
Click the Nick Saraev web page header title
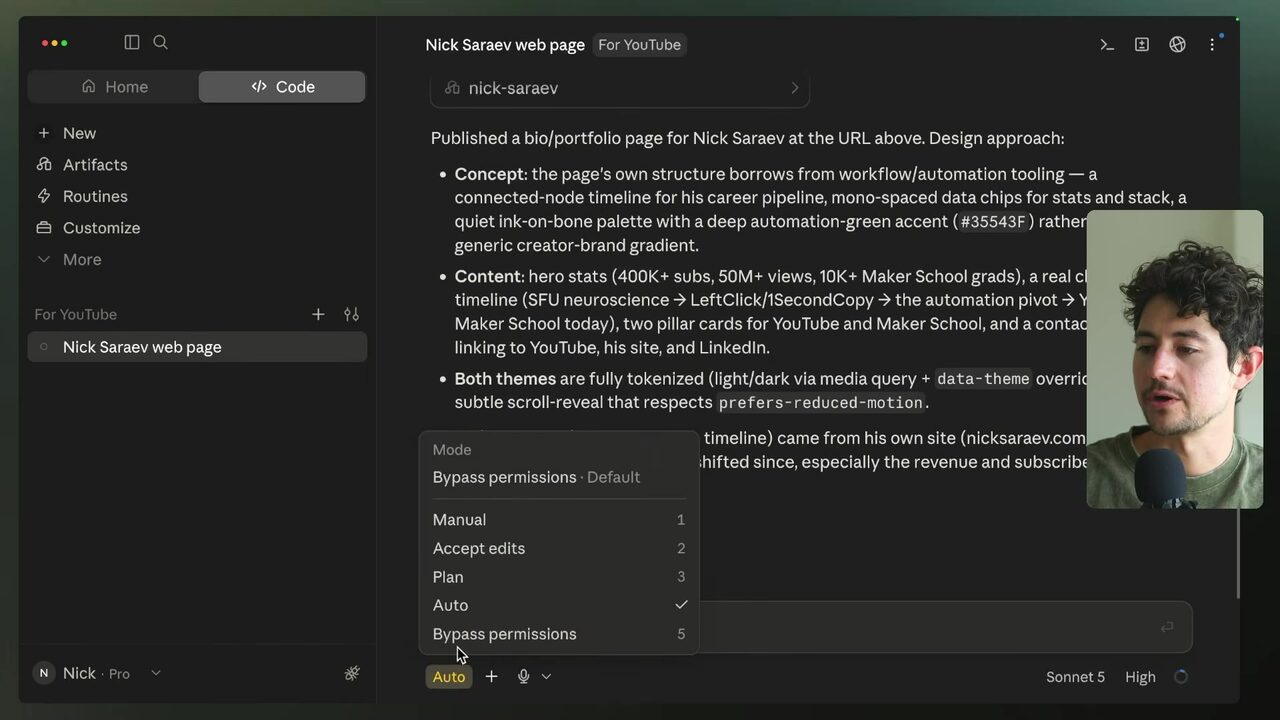tap(505, 45)
